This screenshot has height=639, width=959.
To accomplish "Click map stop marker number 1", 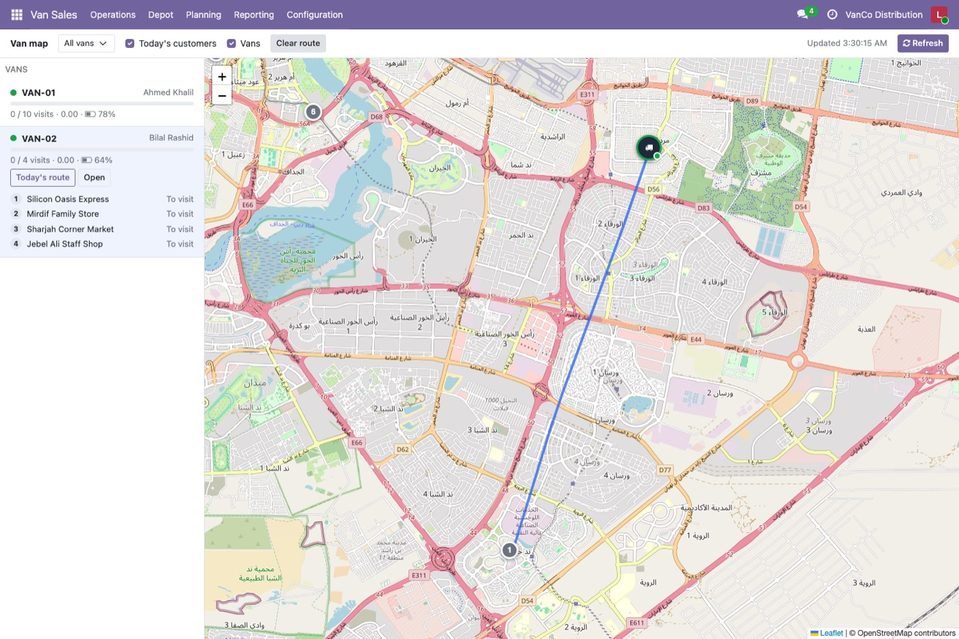I will coord(509,550).
